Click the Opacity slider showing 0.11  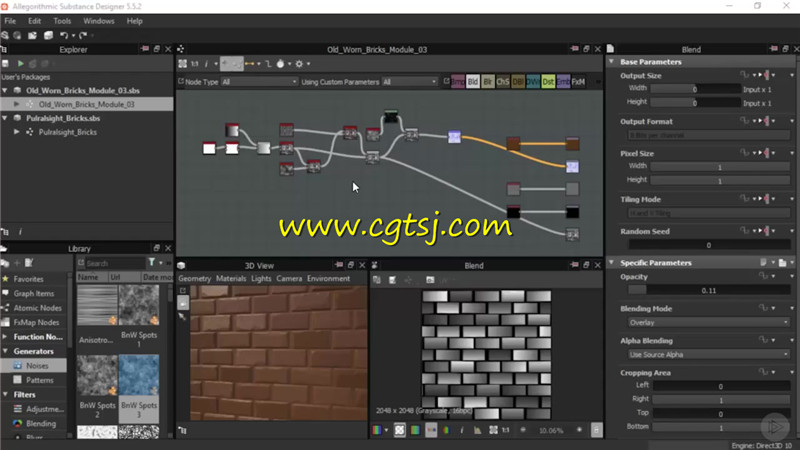[709, 290]
